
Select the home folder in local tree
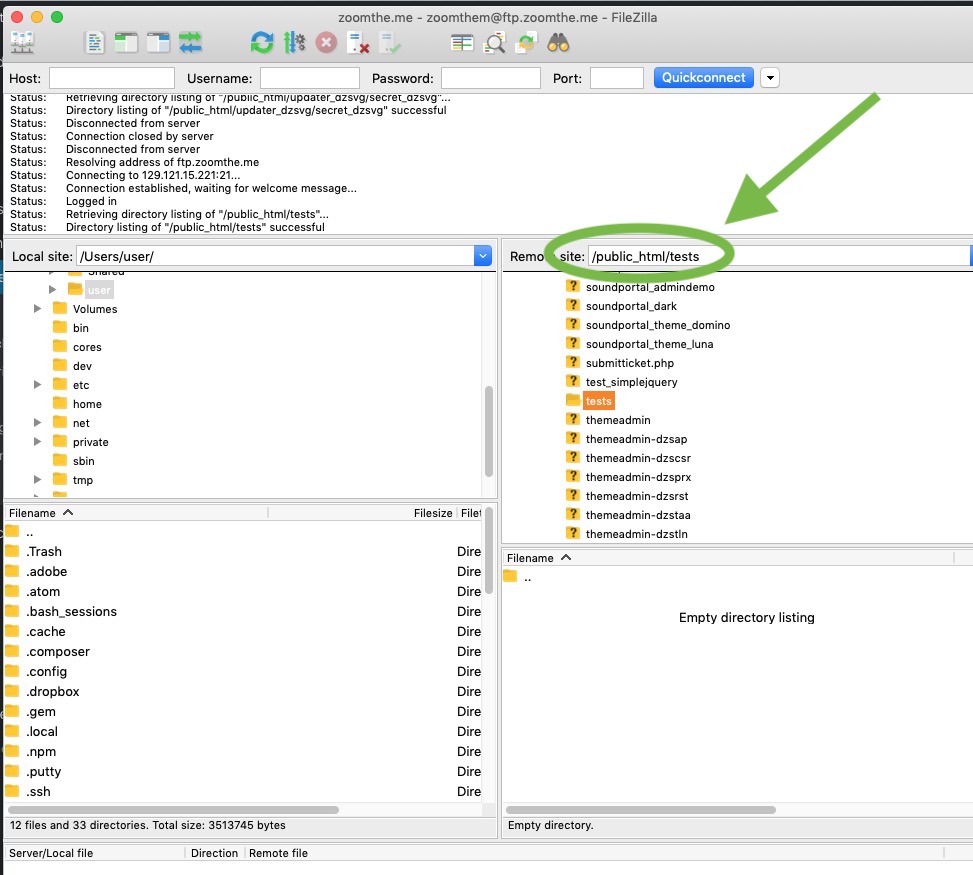87,404
